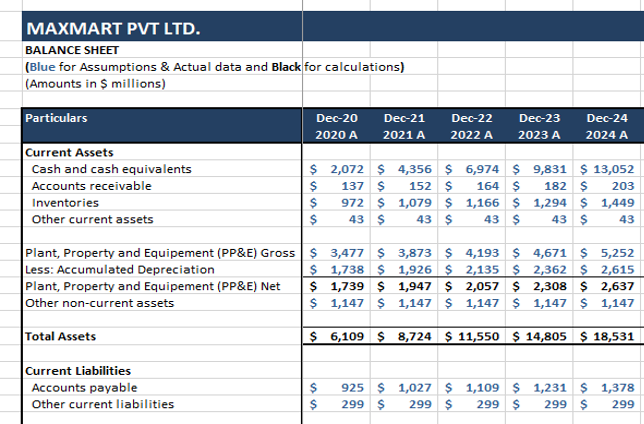Select the Dec-23 column header
The height and width of the screenshot is (424, 644).
(539, 118)
